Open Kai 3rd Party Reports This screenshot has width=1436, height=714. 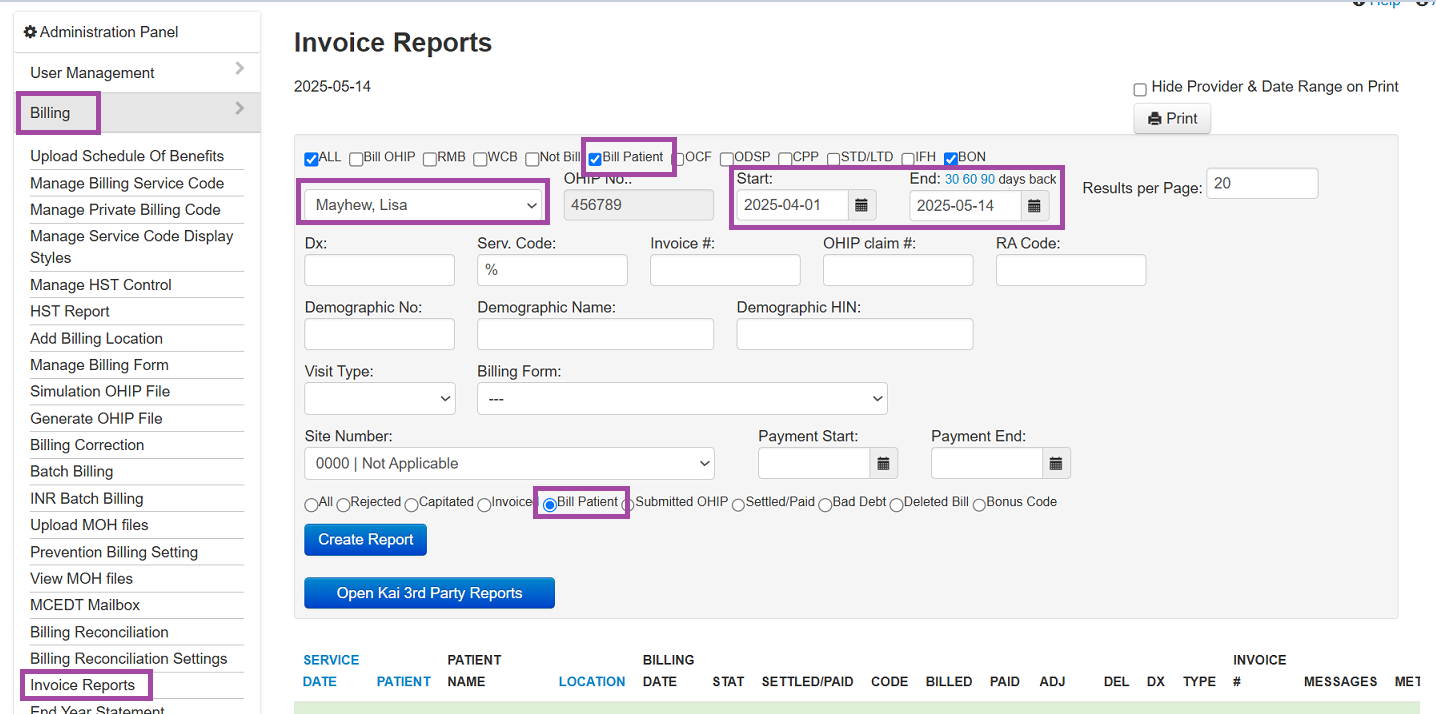click(429, 592)
